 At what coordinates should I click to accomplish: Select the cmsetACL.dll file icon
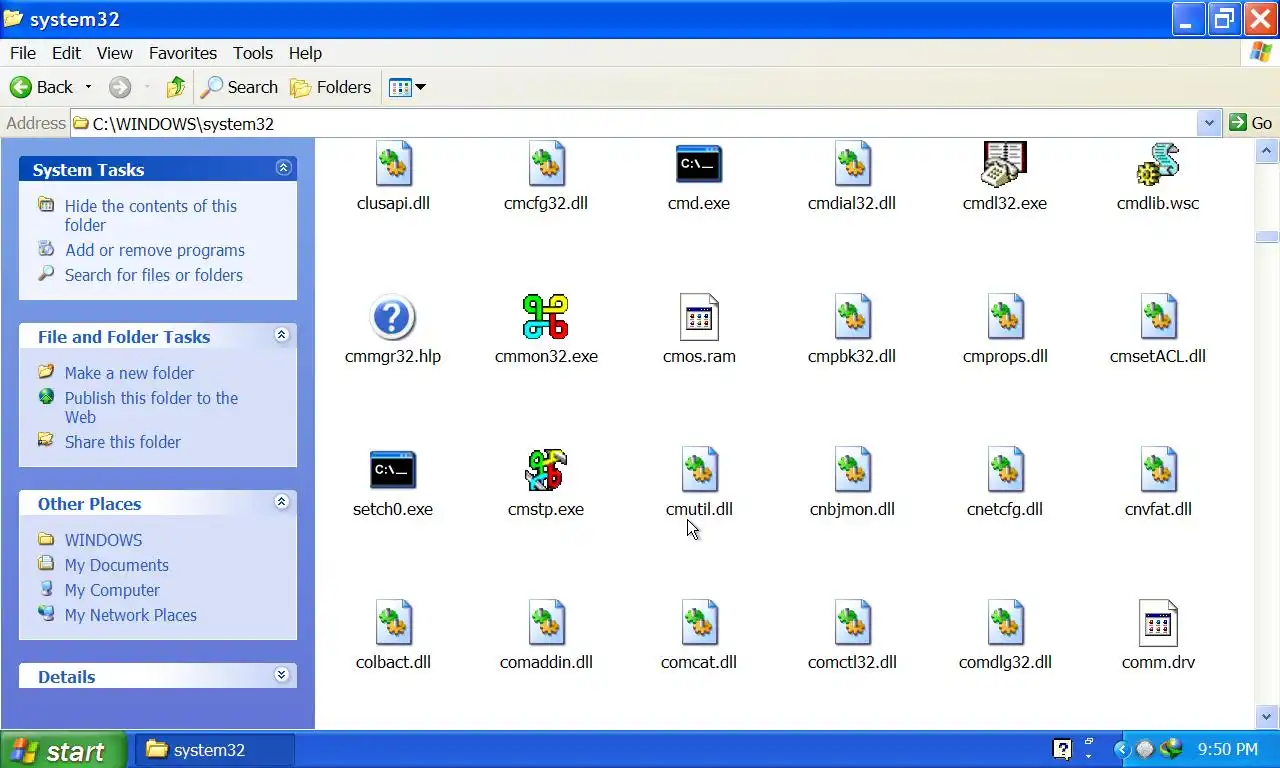pyautogui.click(x=1159, y=317)
